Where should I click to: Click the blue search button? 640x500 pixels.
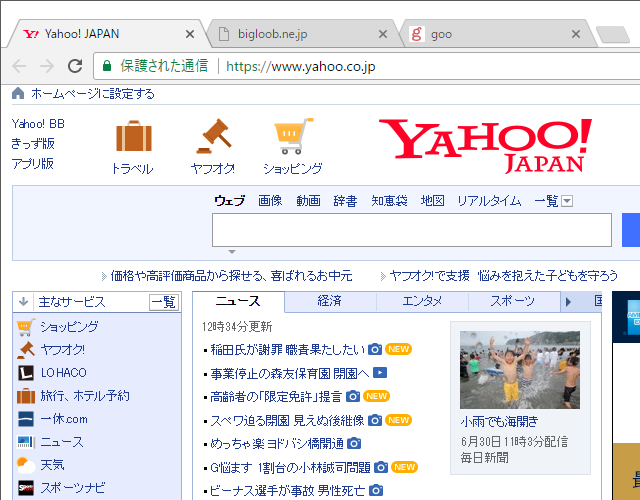pos(631,230)
